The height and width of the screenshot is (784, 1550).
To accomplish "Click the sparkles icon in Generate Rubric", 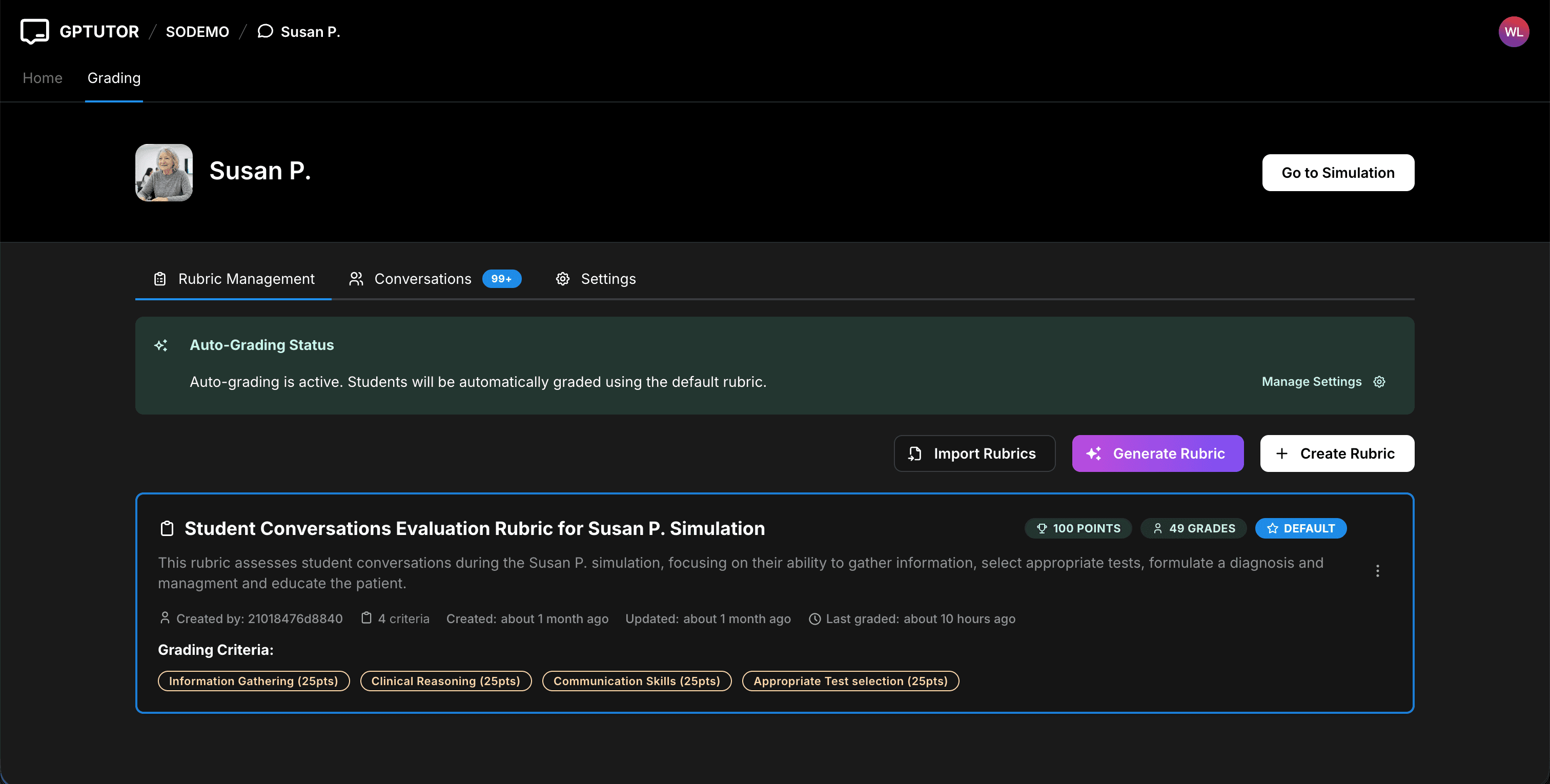I will 1094,453.
